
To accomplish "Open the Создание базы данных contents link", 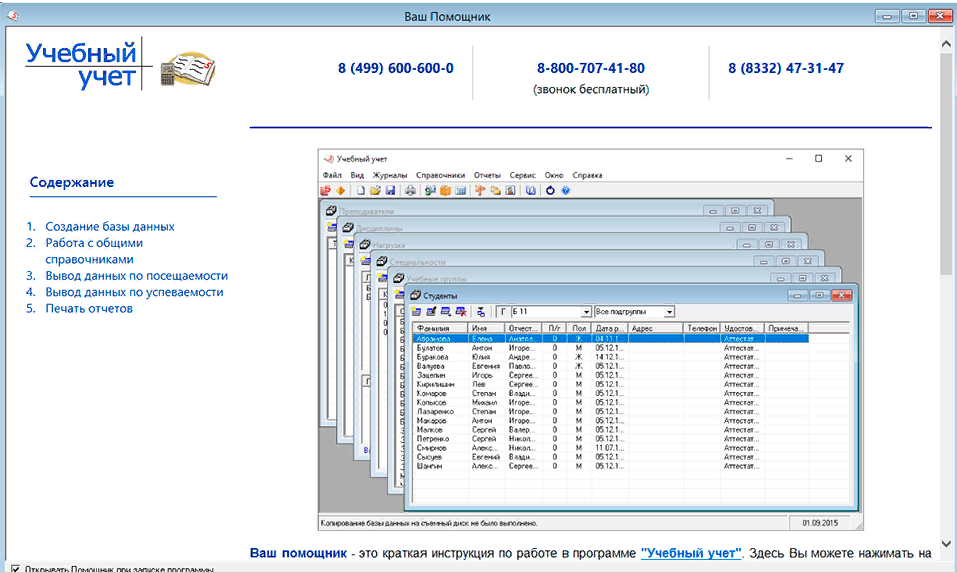I will tap(110, 227).
